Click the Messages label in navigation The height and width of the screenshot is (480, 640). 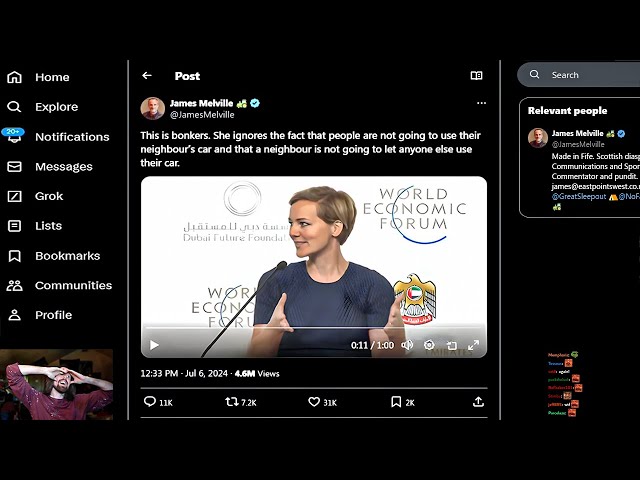click(64, 167)
